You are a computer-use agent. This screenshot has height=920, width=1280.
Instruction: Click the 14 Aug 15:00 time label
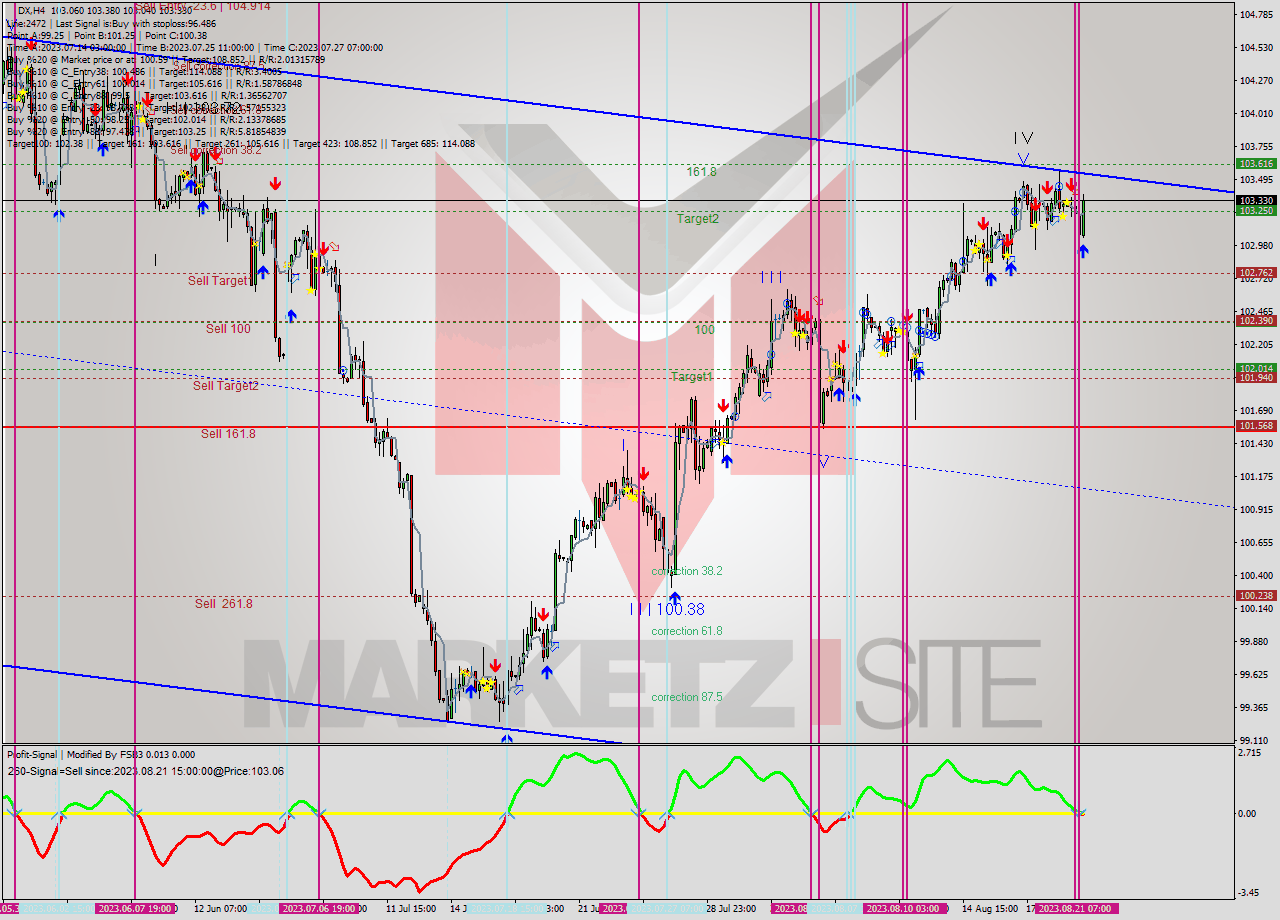pos(991,908)
